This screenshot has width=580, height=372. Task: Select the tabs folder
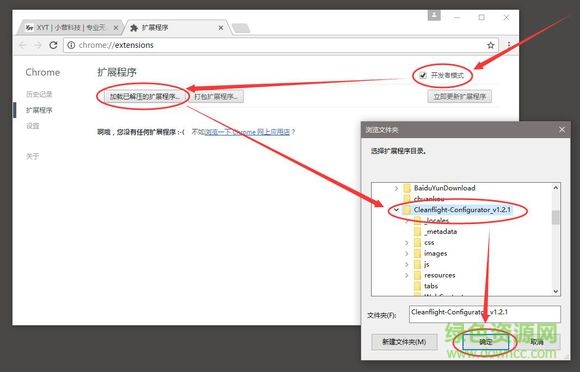[x=431, y=286]
